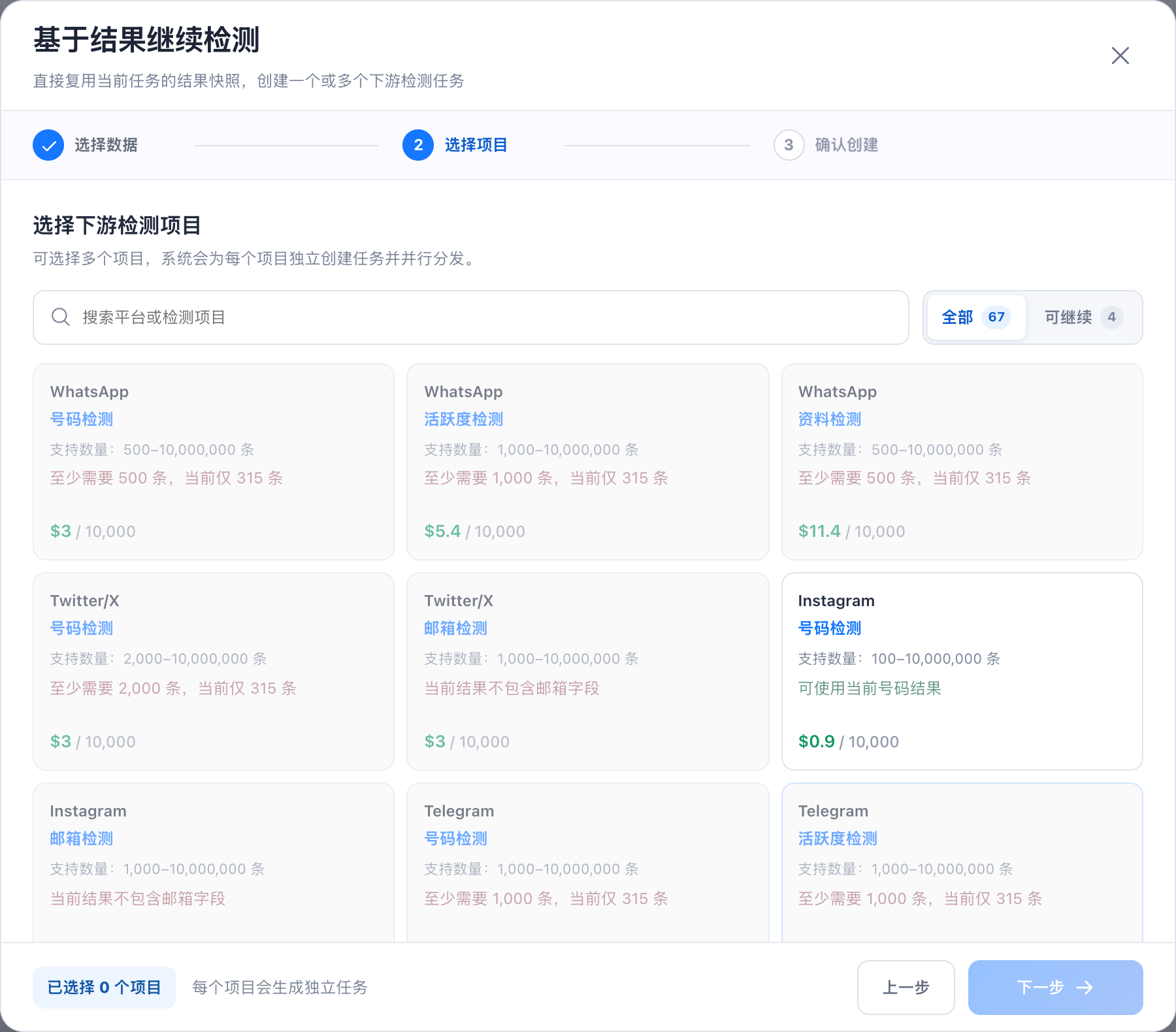Click the $0.9 / 10,000 price text
1176x1032 pixels.
pyautogui.click(x=849, y=741)
